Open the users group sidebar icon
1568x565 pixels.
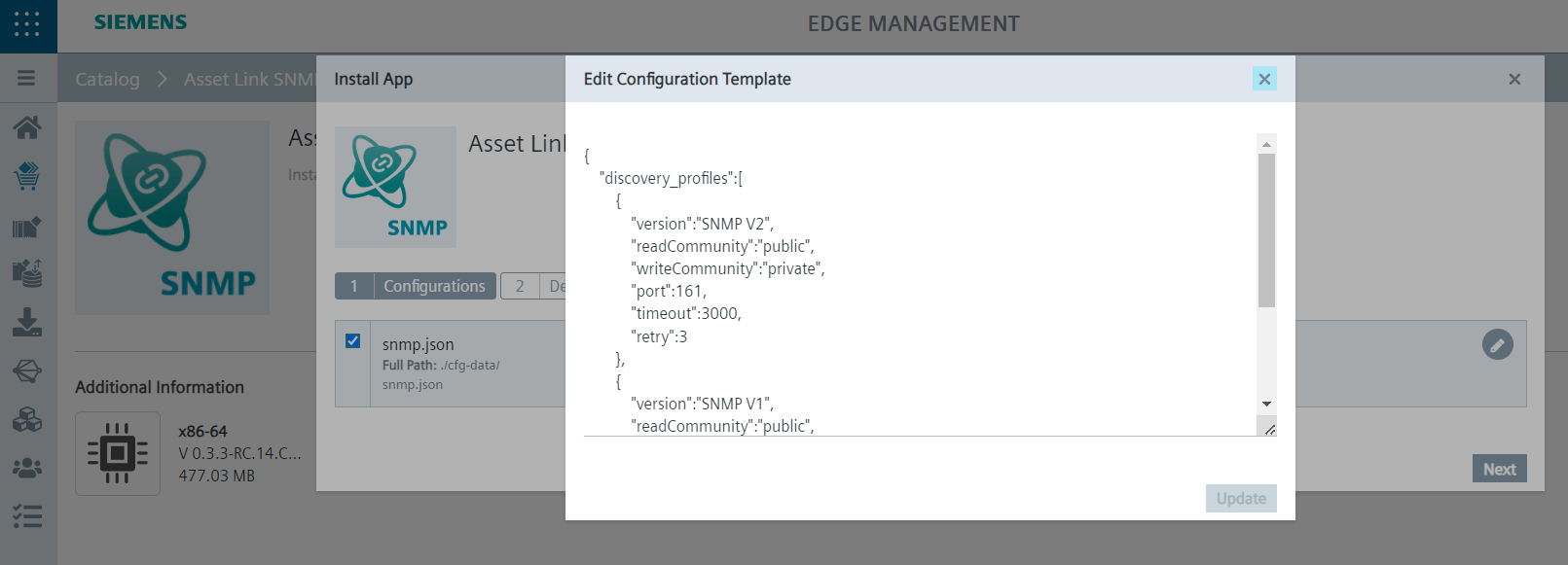pyautogui.click(x=27, y=468)
